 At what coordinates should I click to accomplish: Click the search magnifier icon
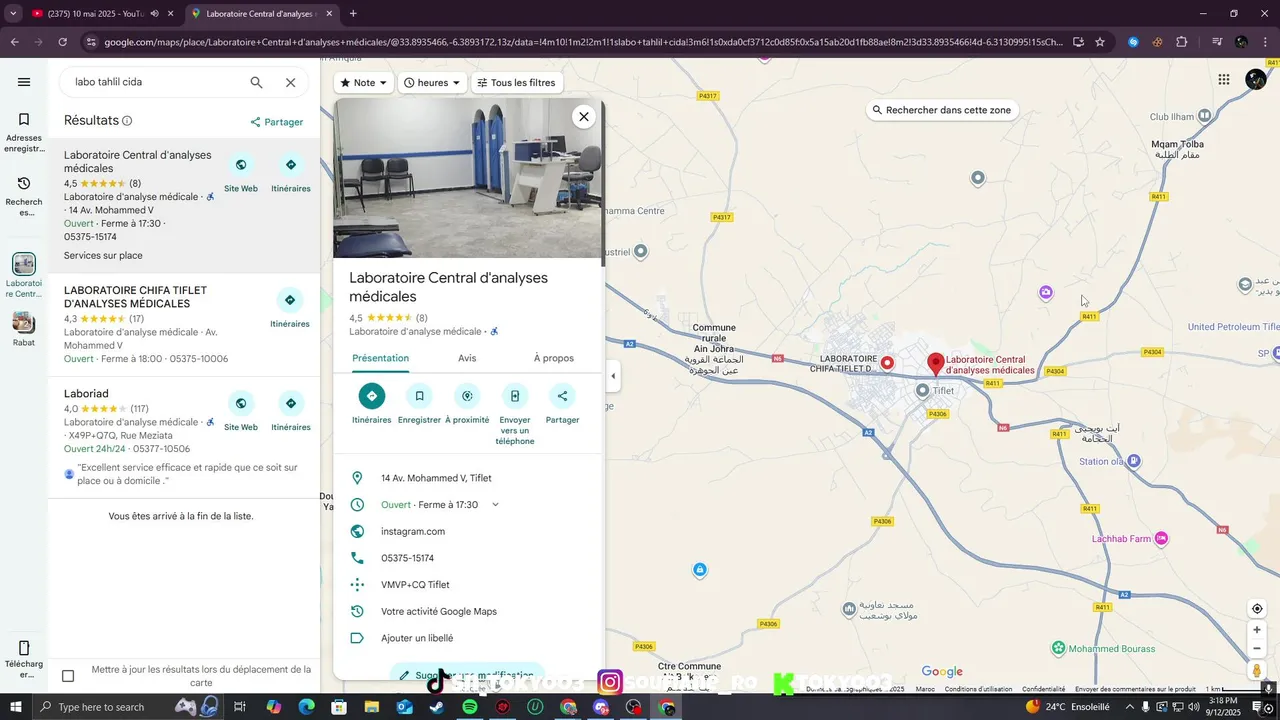[x=256, y=82]
